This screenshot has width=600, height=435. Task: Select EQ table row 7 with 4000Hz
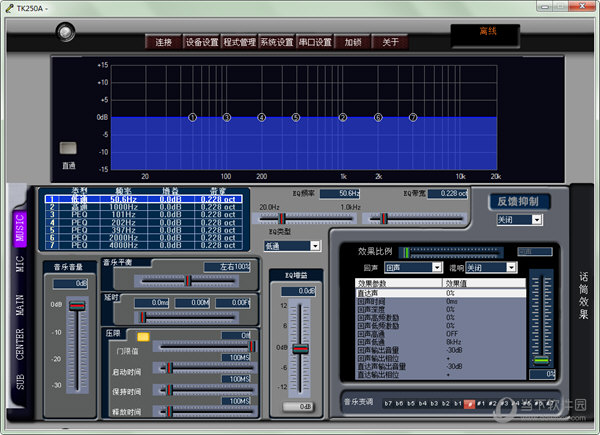coord(143,246)
